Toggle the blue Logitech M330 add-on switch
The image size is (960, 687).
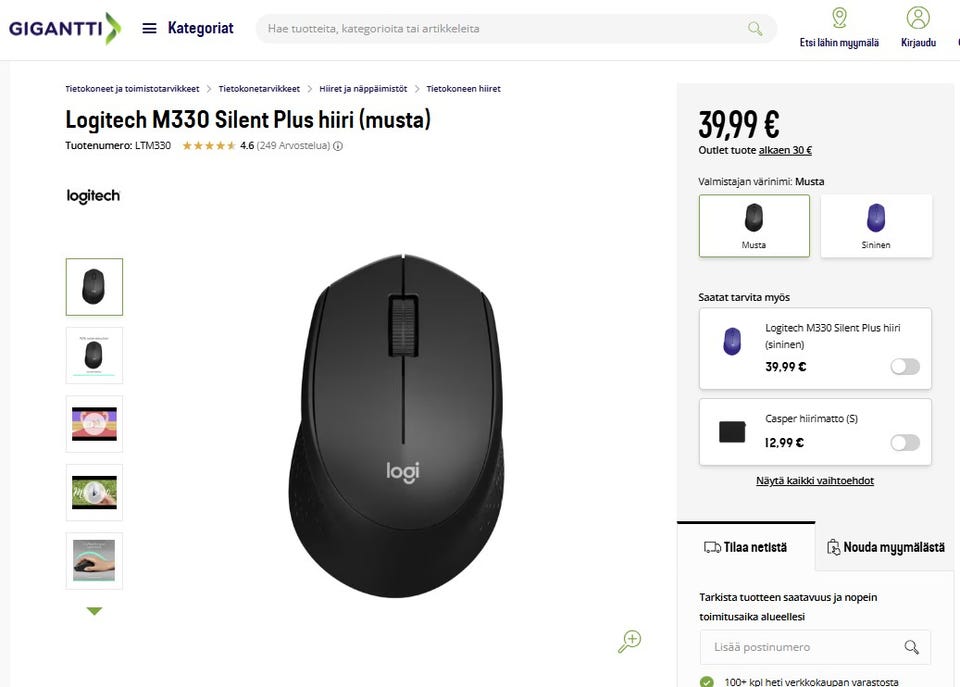tap(904, 367)
